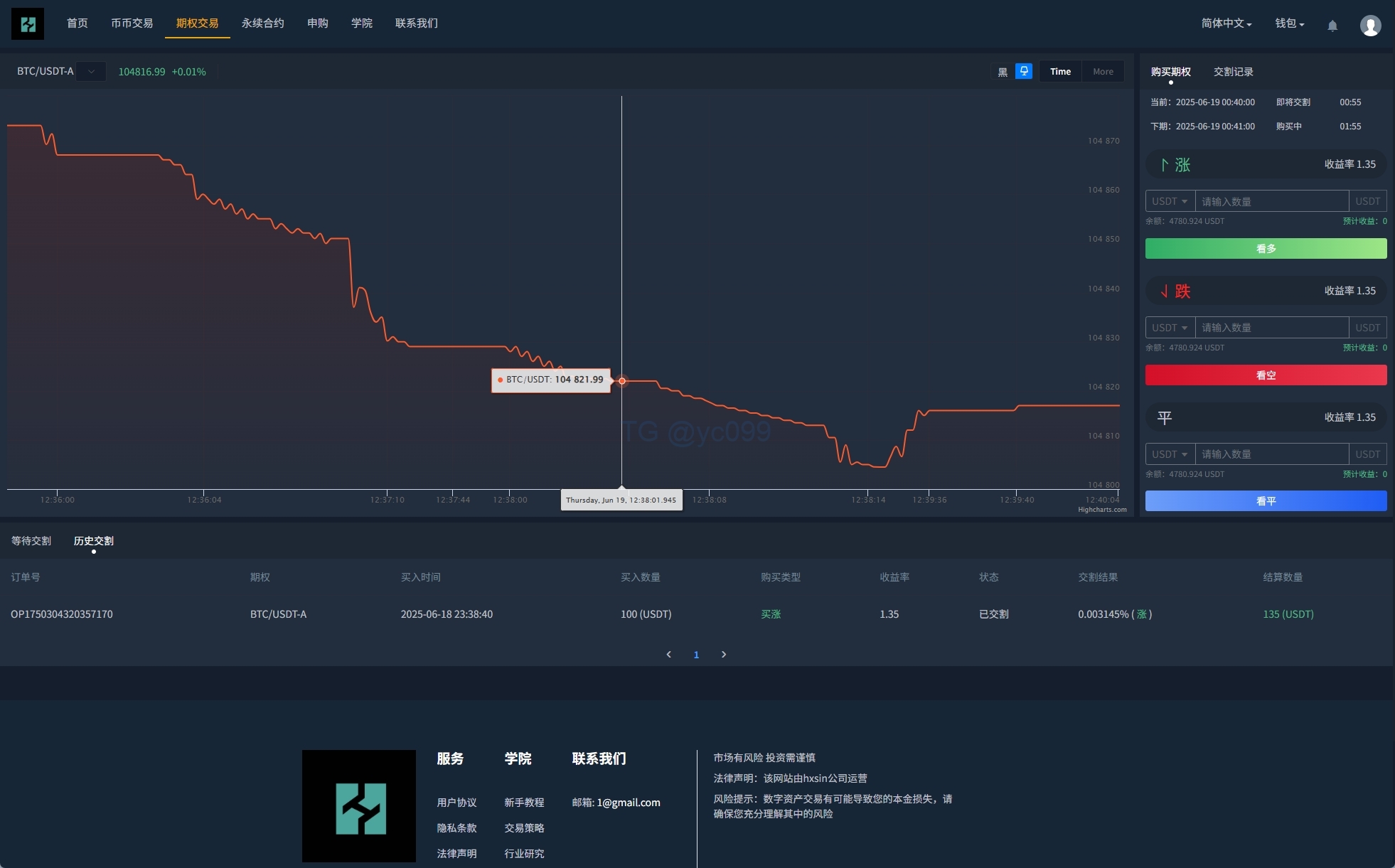Switch to the 交割记录 tab
The height and width of the screenshot is (868, 1395).
[x=1233, y=72]
